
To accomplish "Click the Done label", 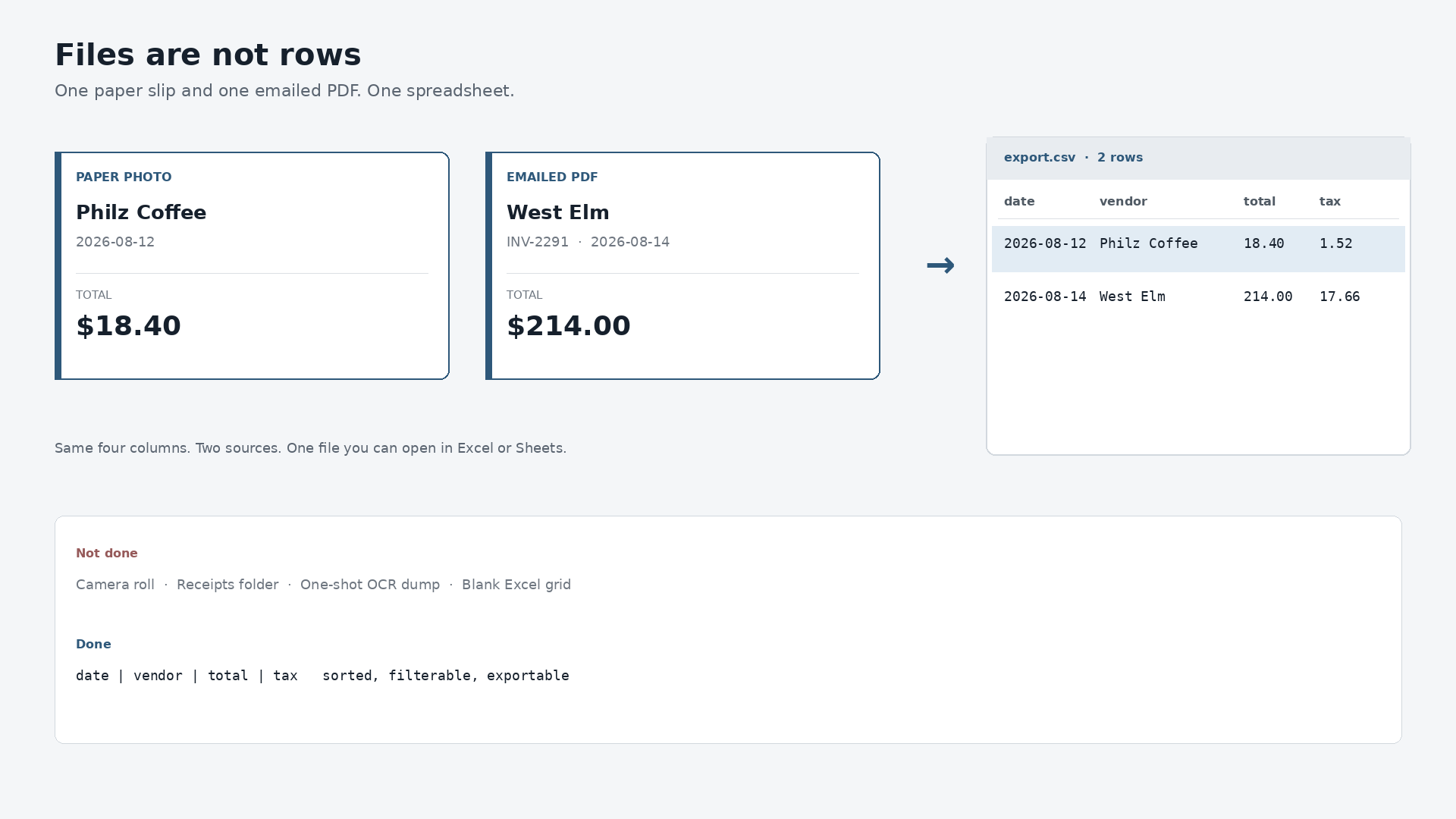I will tap(93, 645).
